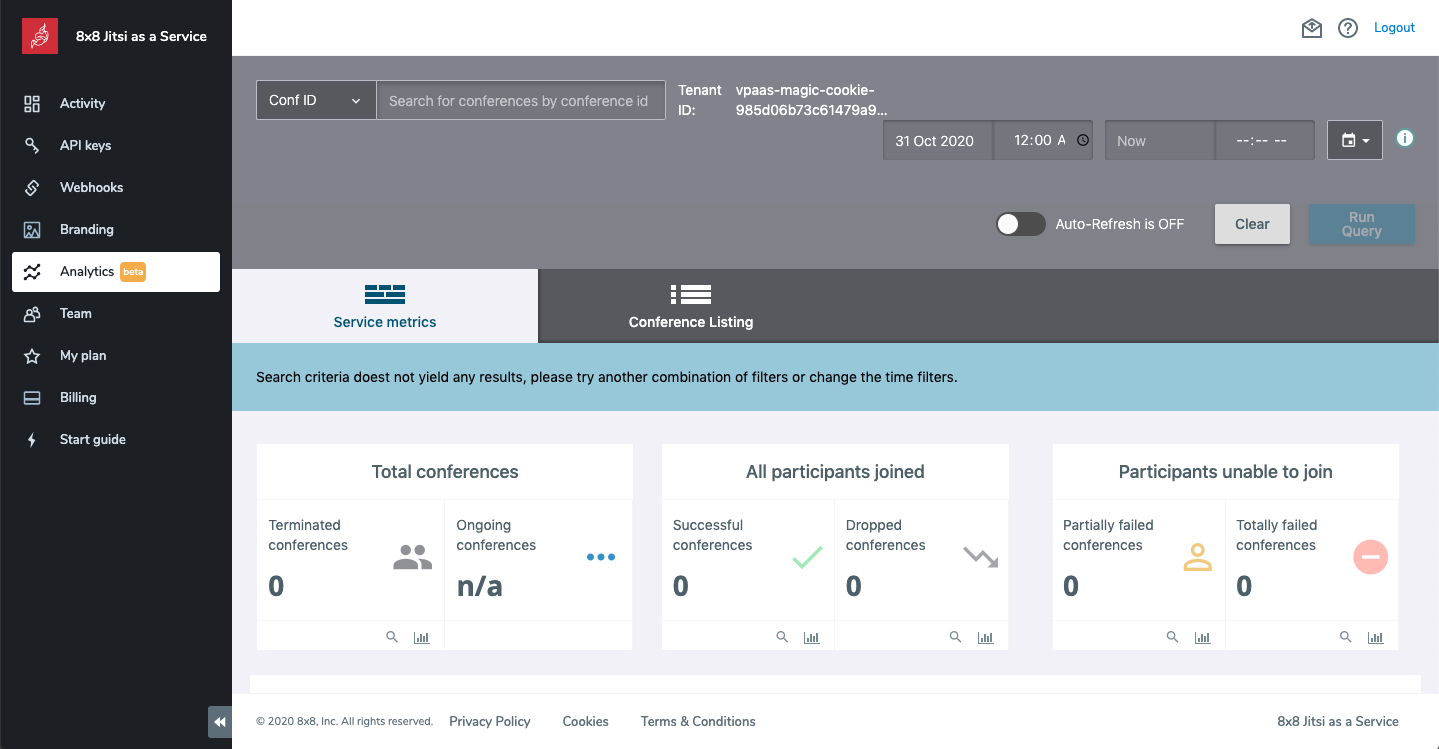Image resolution: width=1439 pixels, height=749 pixels.
Task: Click the Now end date field
Action: point(1160,141)
